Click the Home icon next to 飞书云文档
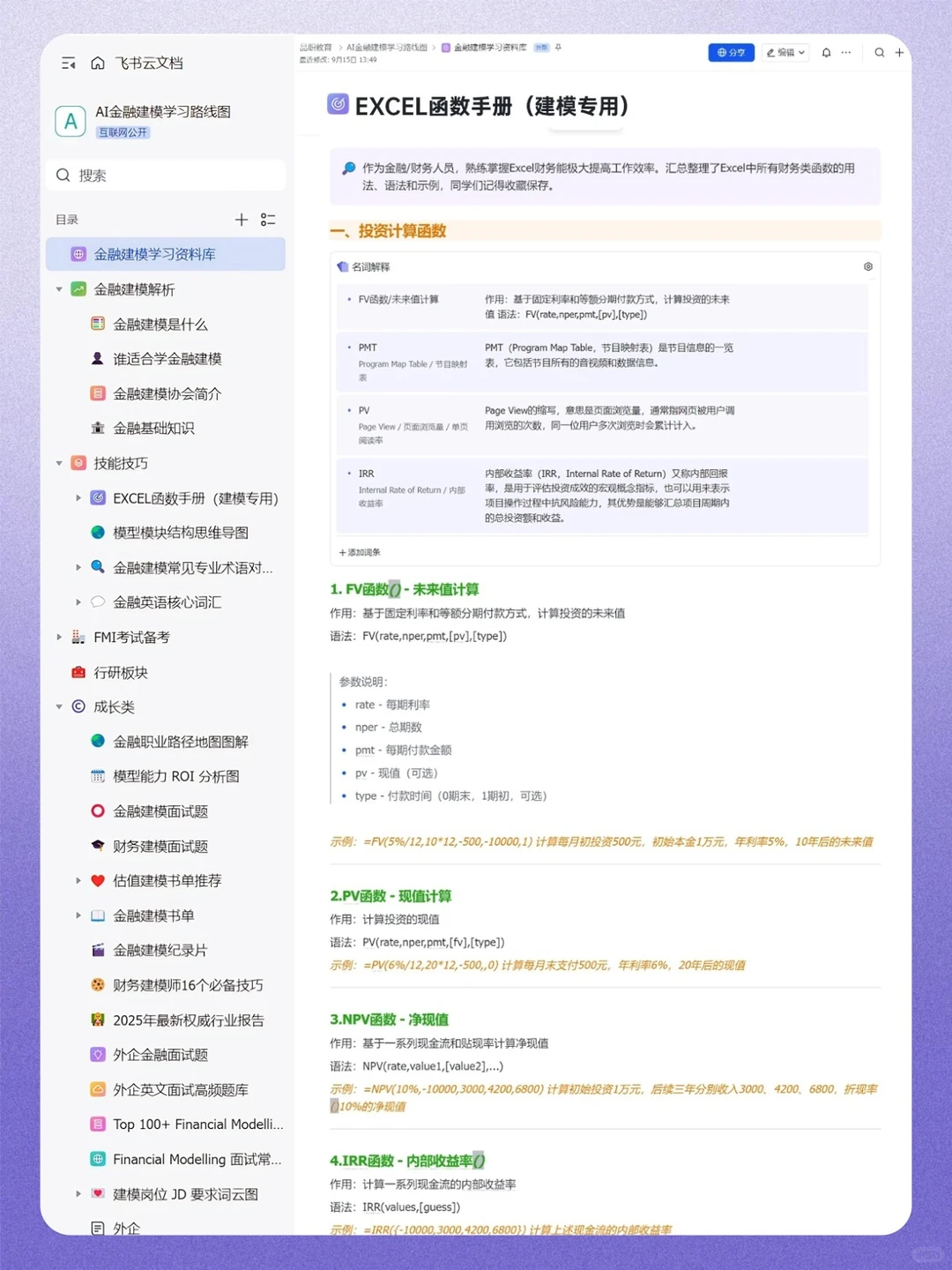952x1270 pixels. pyautogui.click(x=97, y=63)
